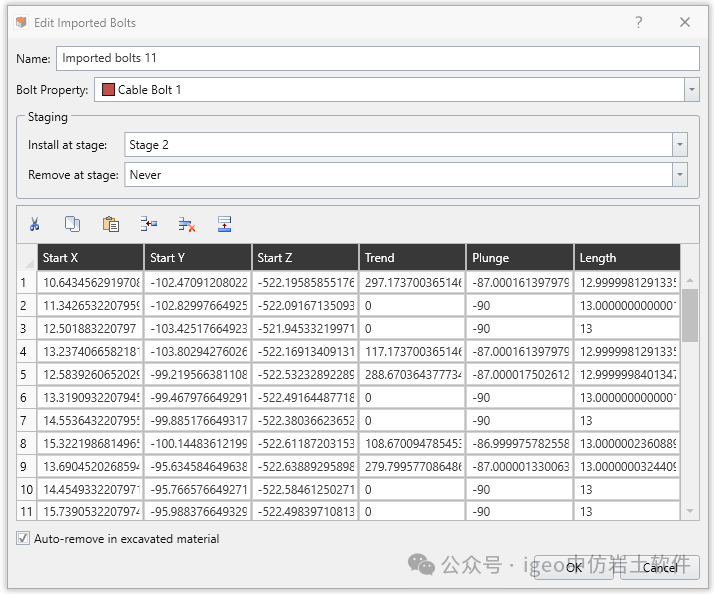Select the Plunge column header
Image resolution: width=714 pixels, height=594 pixels.
[x=520, y=258]
